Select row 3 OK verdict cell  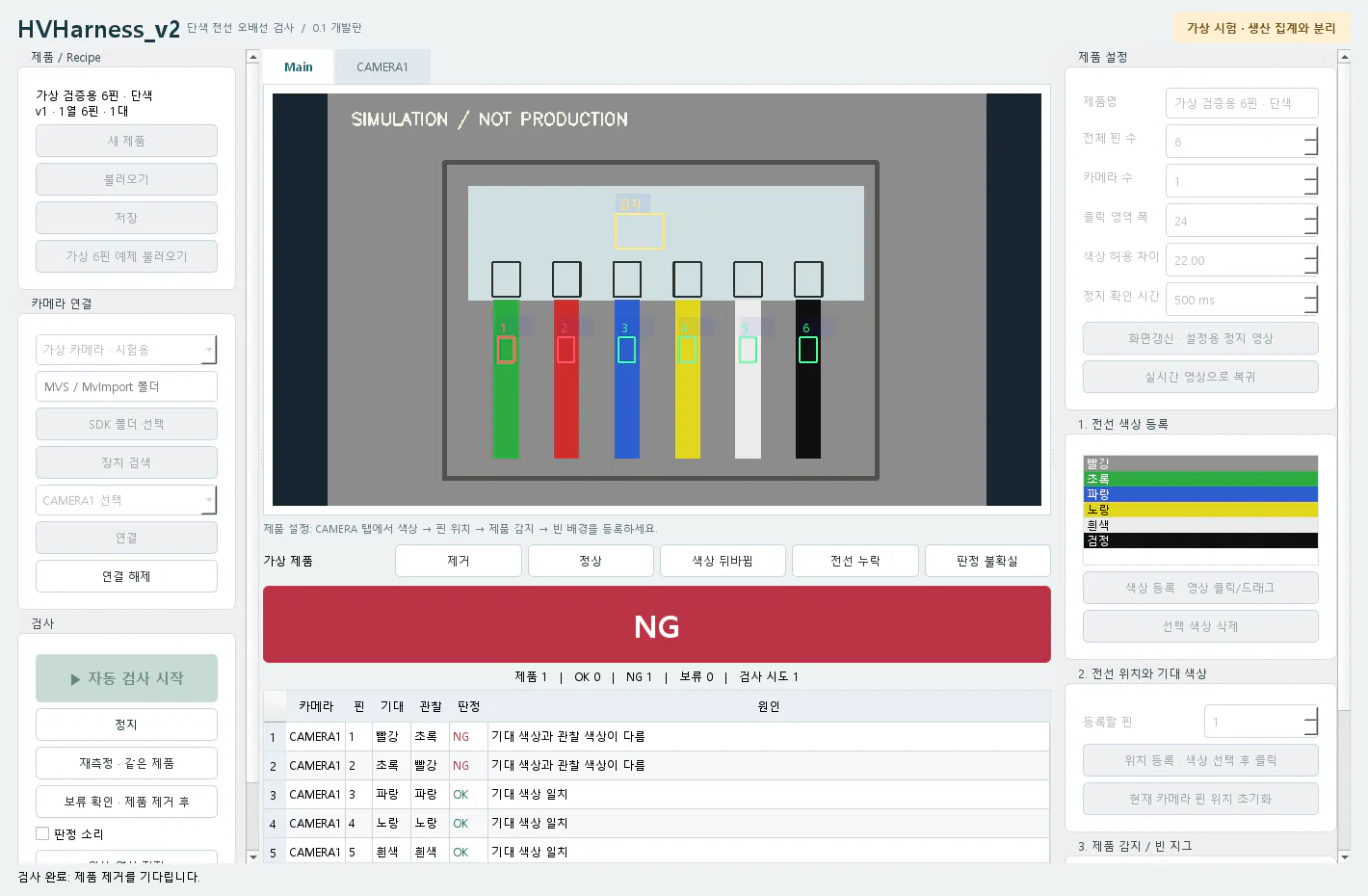(468, 795)
